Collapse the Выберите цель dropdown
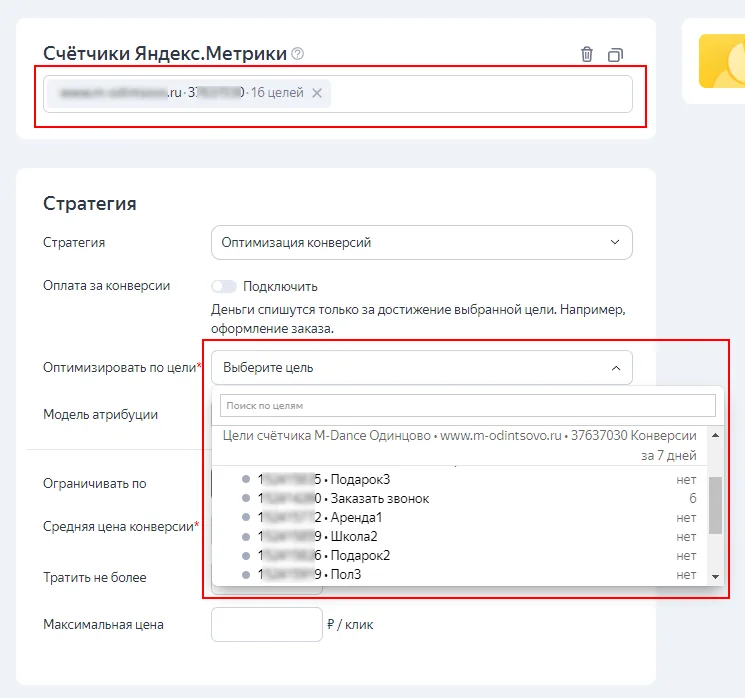This screenshot has width=745, height=698. click(421, 368)
